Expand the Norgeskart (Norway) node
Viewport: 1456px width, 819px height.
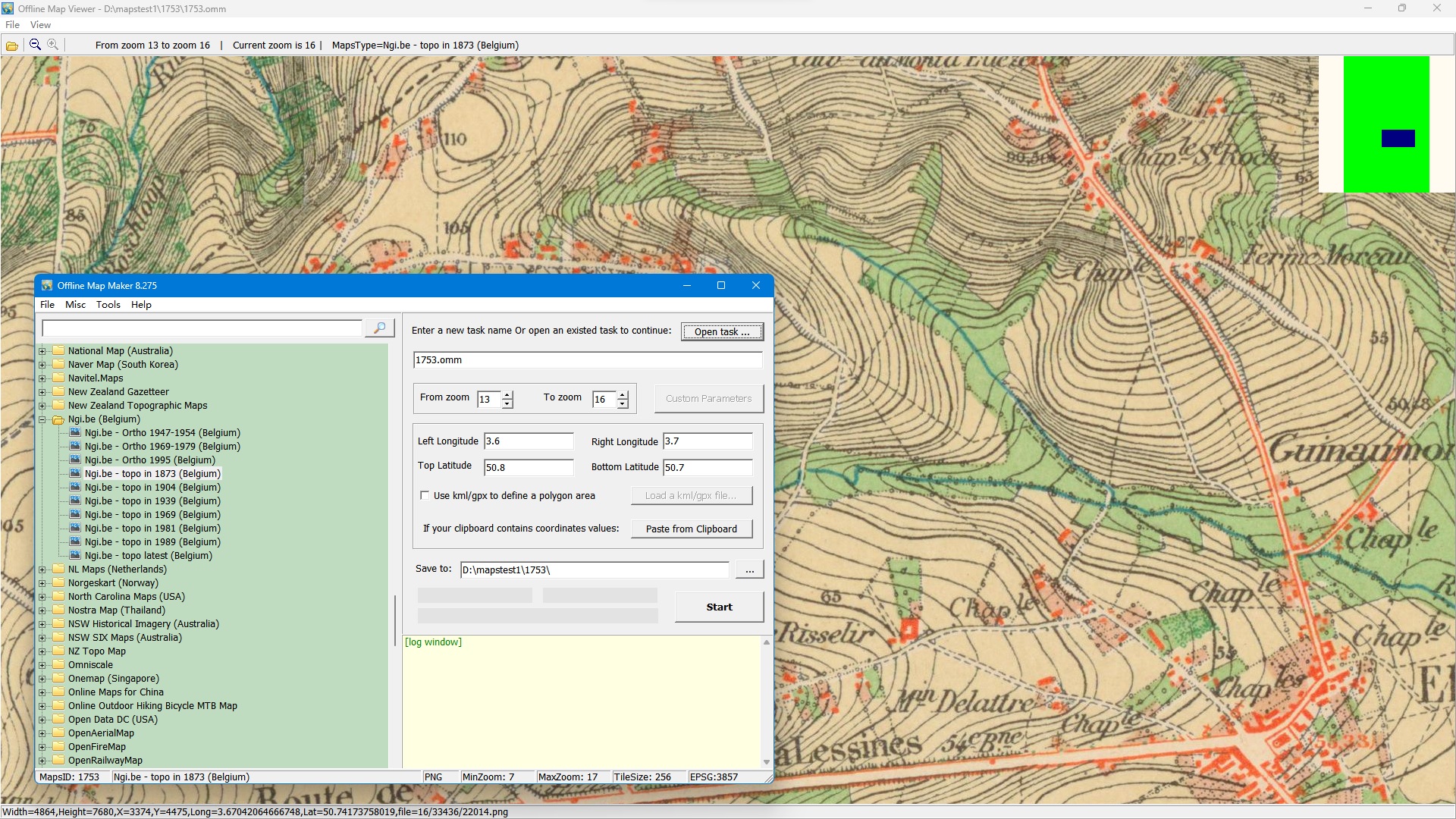pyautogui.click(x=42, y=583)
